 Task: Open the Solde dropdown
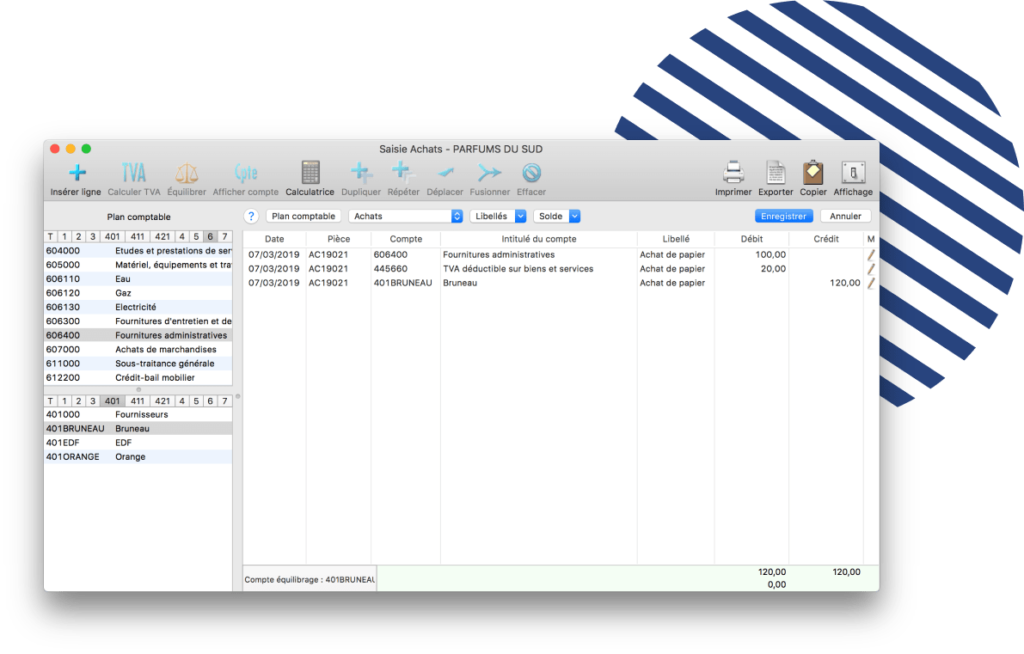click(557, 215)
